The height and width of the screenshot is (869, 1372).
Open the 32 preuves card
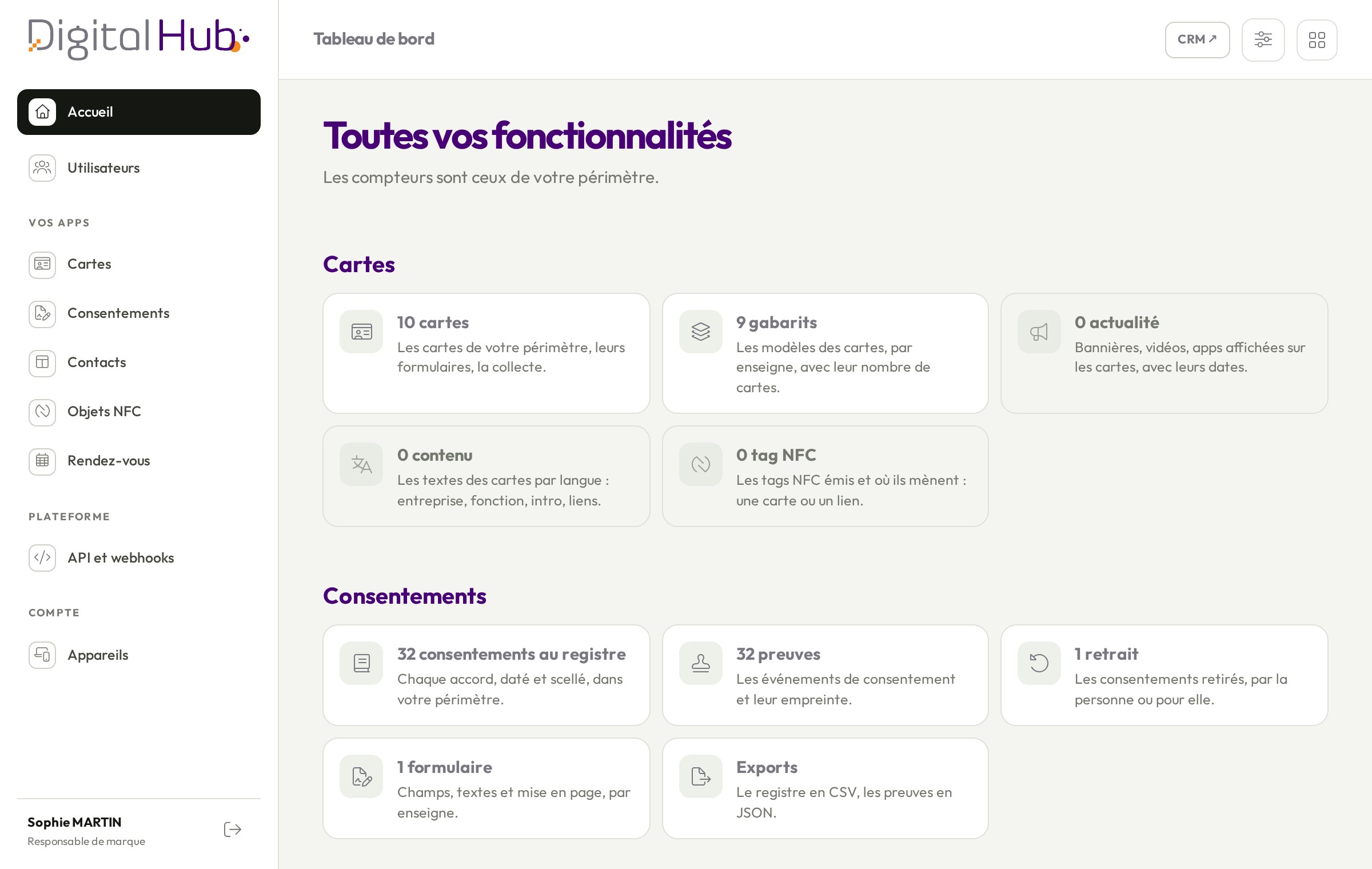click(825, 675)
